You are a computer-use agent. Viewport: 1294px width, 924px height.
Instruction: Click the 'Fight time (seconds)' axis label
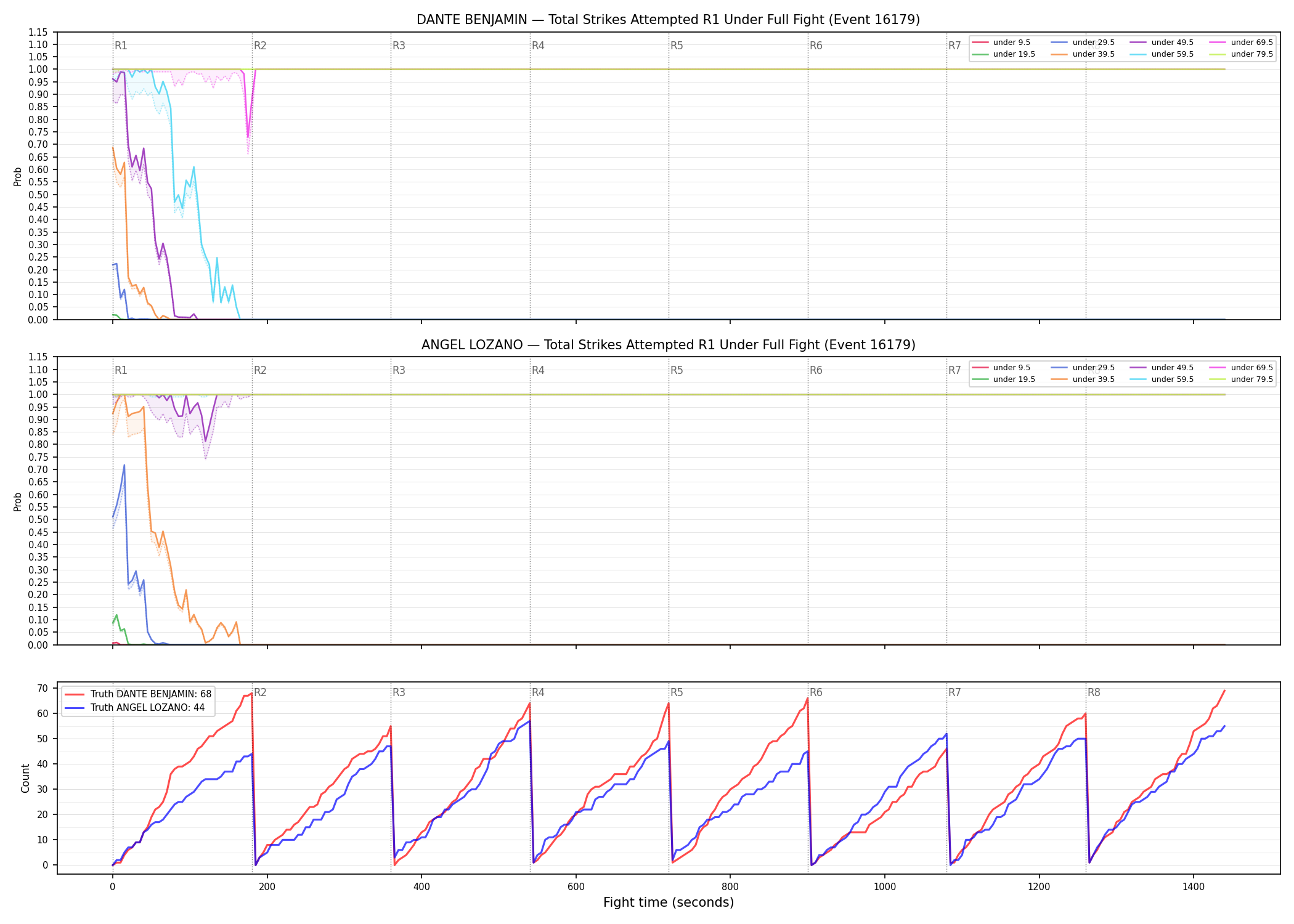click(x=669, y=902)
